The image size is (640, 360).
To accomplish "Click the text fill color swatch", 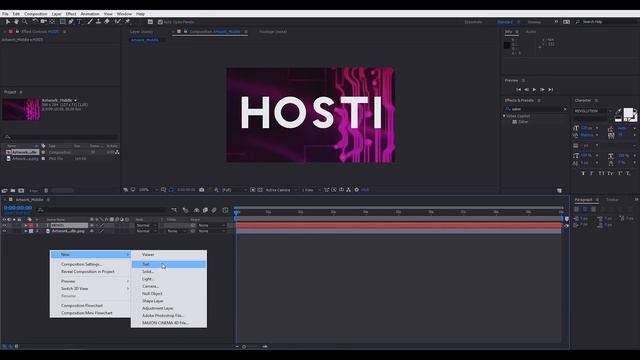I will click(628, 113).
